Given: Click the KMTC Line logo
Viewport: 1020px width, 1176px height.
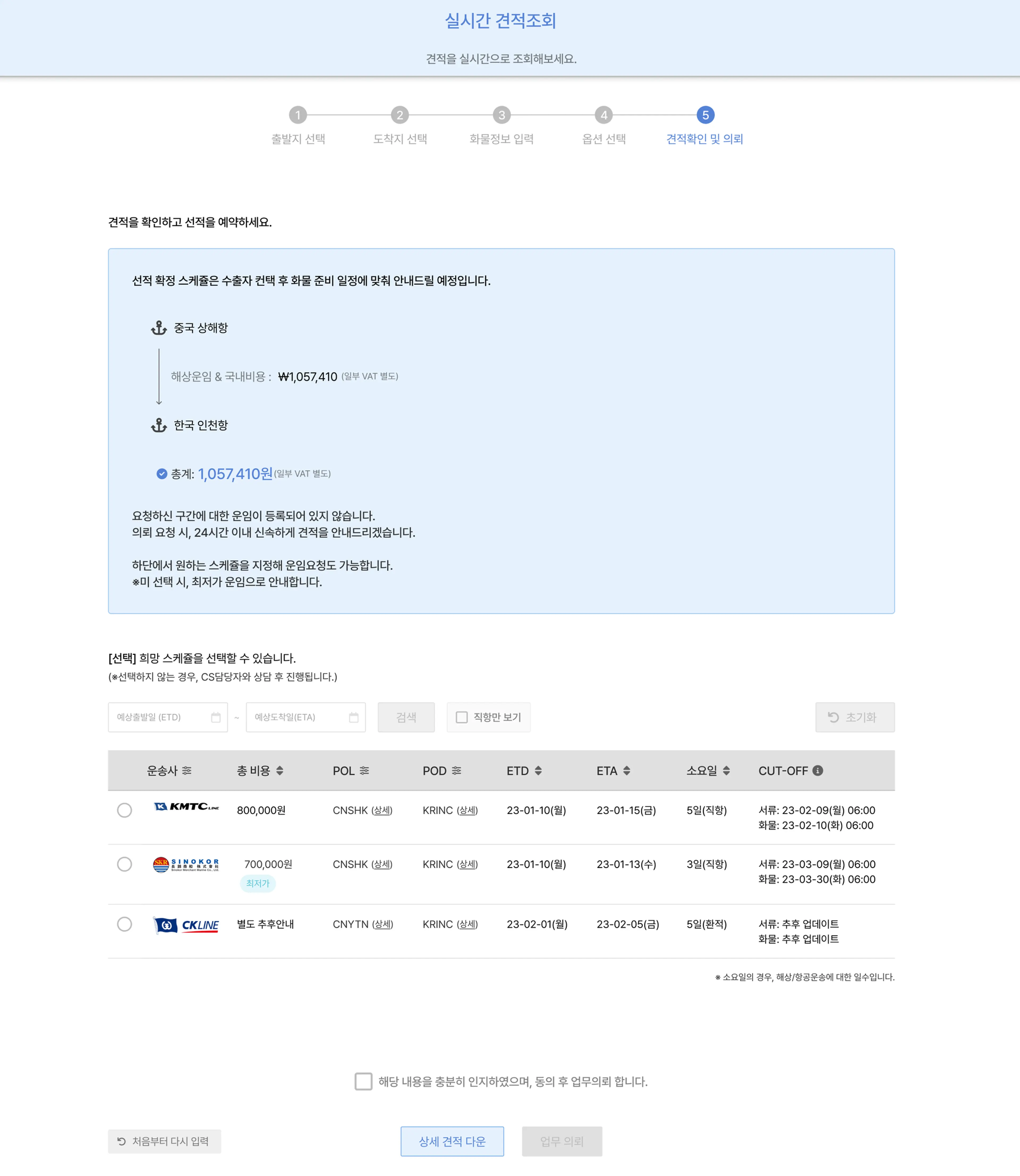Looking at the screenshot, I should pos(186,806).
